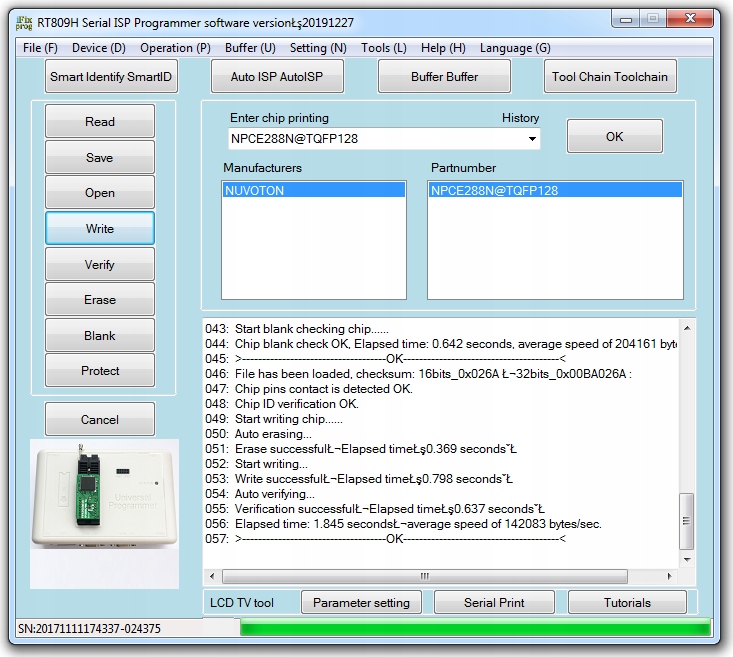Open the Device (D) menu
The height and width of the screenshot is (657, 733).
click(99, 48)
